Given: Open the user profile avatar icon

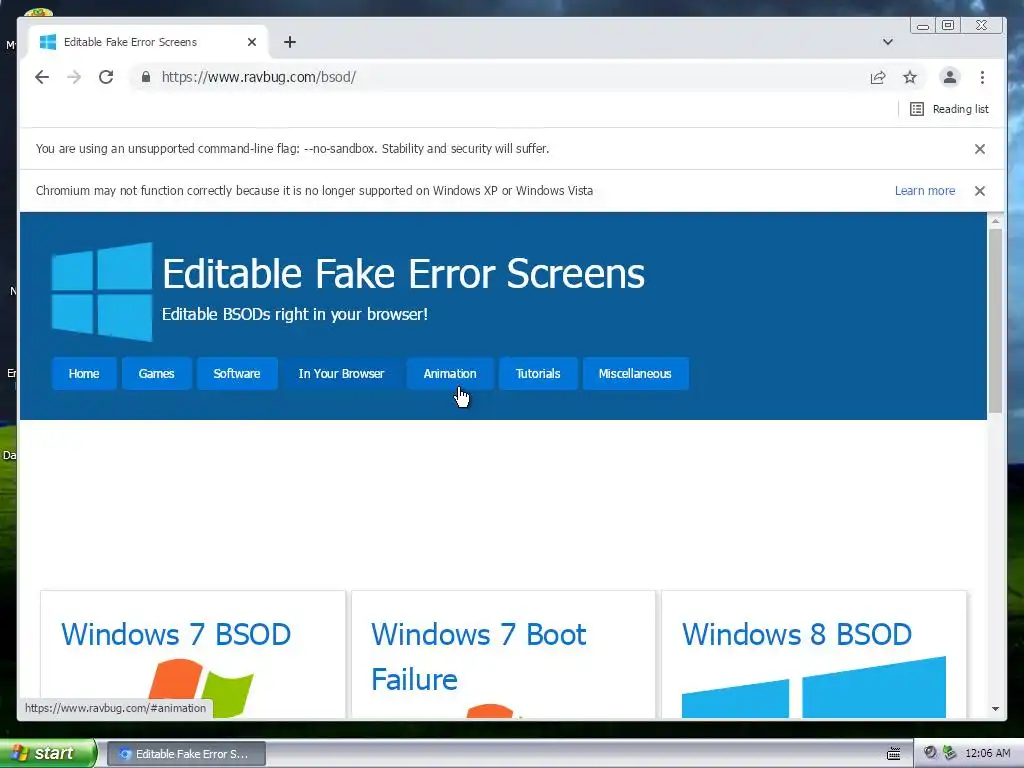Looking at the screenshot, I should pyautogui.click(x=950, y=77).
